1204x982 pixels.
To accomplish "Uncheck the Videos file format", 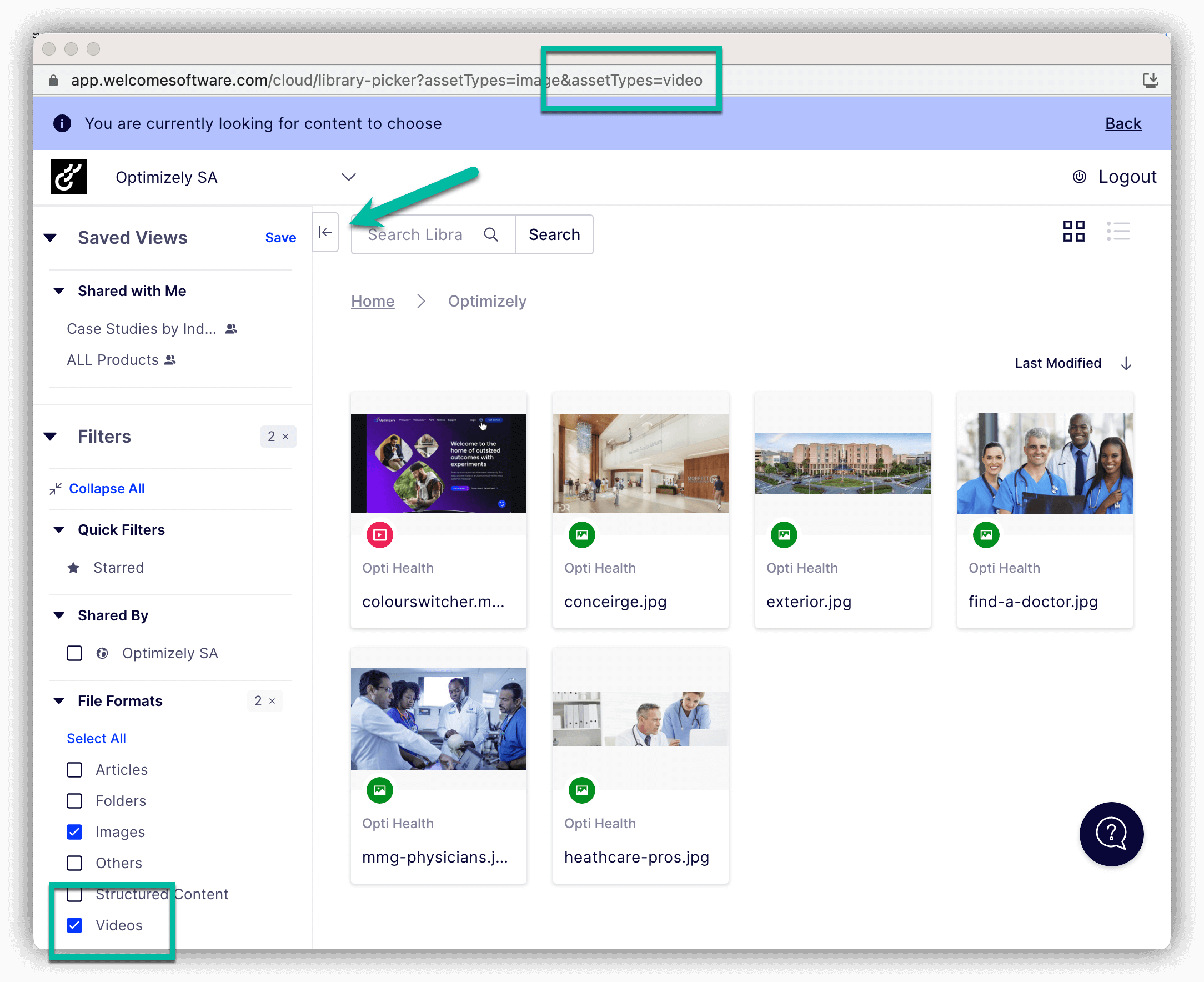I will coord(74,925).
